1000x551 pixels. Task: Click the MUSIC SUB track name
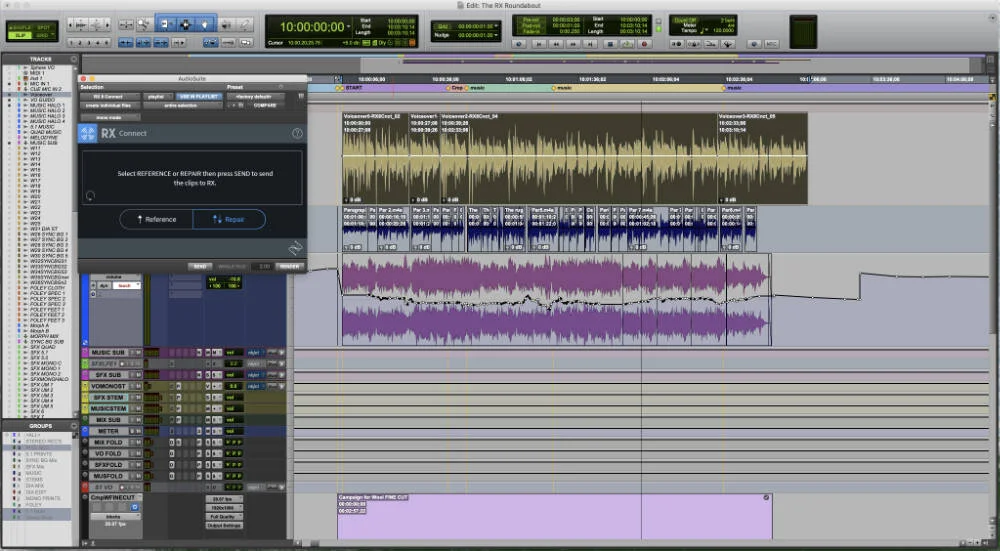click(108, 353)
